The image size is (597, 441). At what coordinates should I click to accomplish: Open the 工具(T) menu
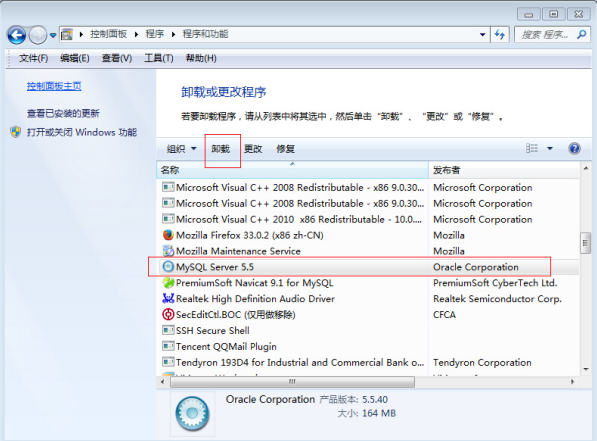pyautogui.click(x=159, y=58)
